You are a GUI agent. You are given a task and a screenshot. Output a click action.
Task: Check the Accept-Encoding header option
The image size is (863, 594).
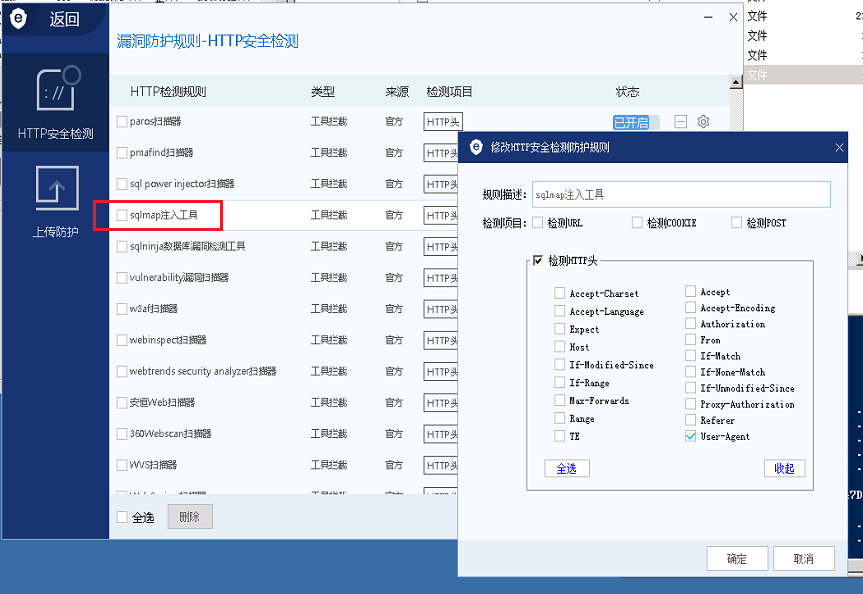click(691, 307)
